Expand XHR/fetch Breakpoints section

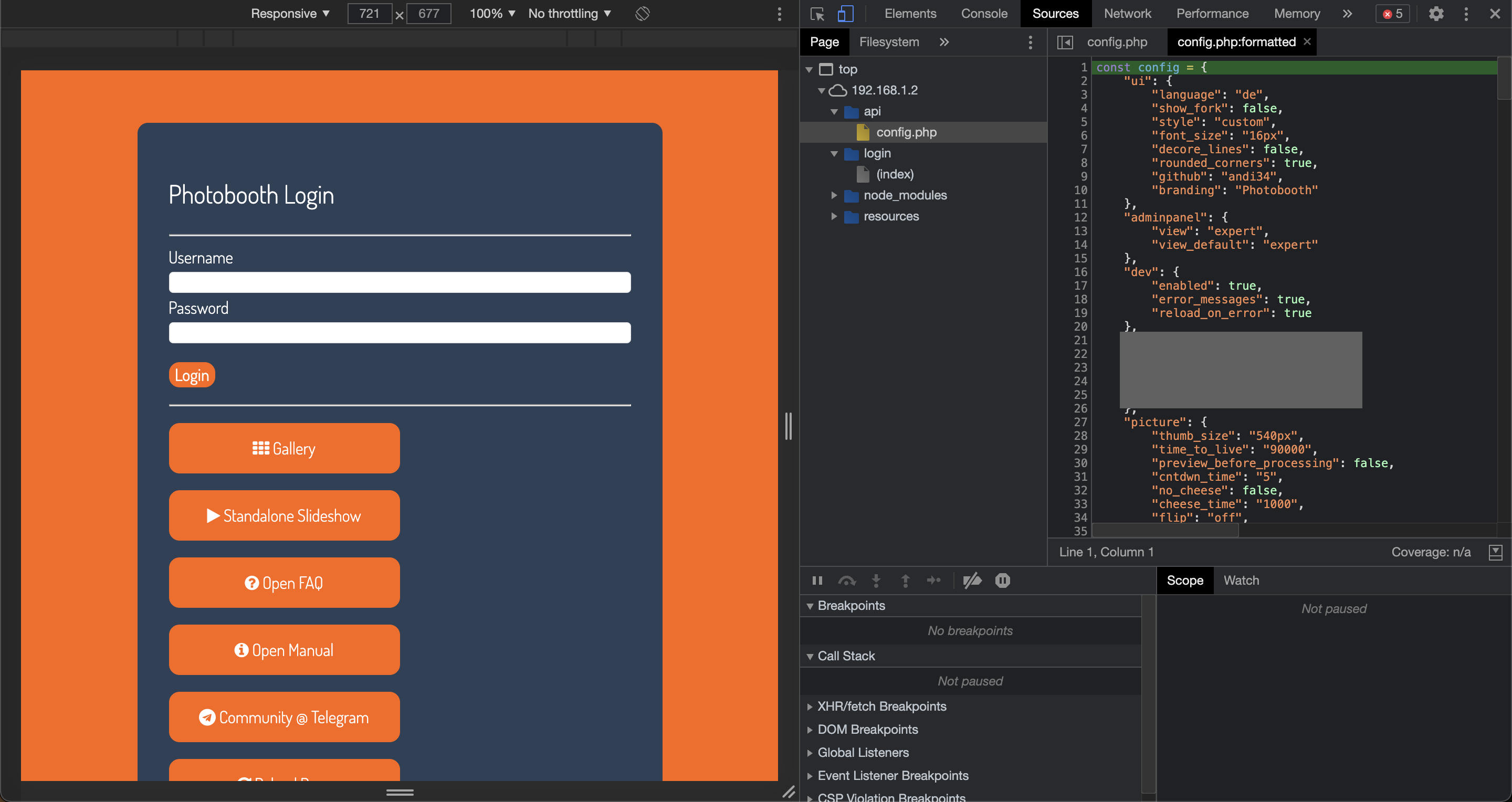coord(881,706)
